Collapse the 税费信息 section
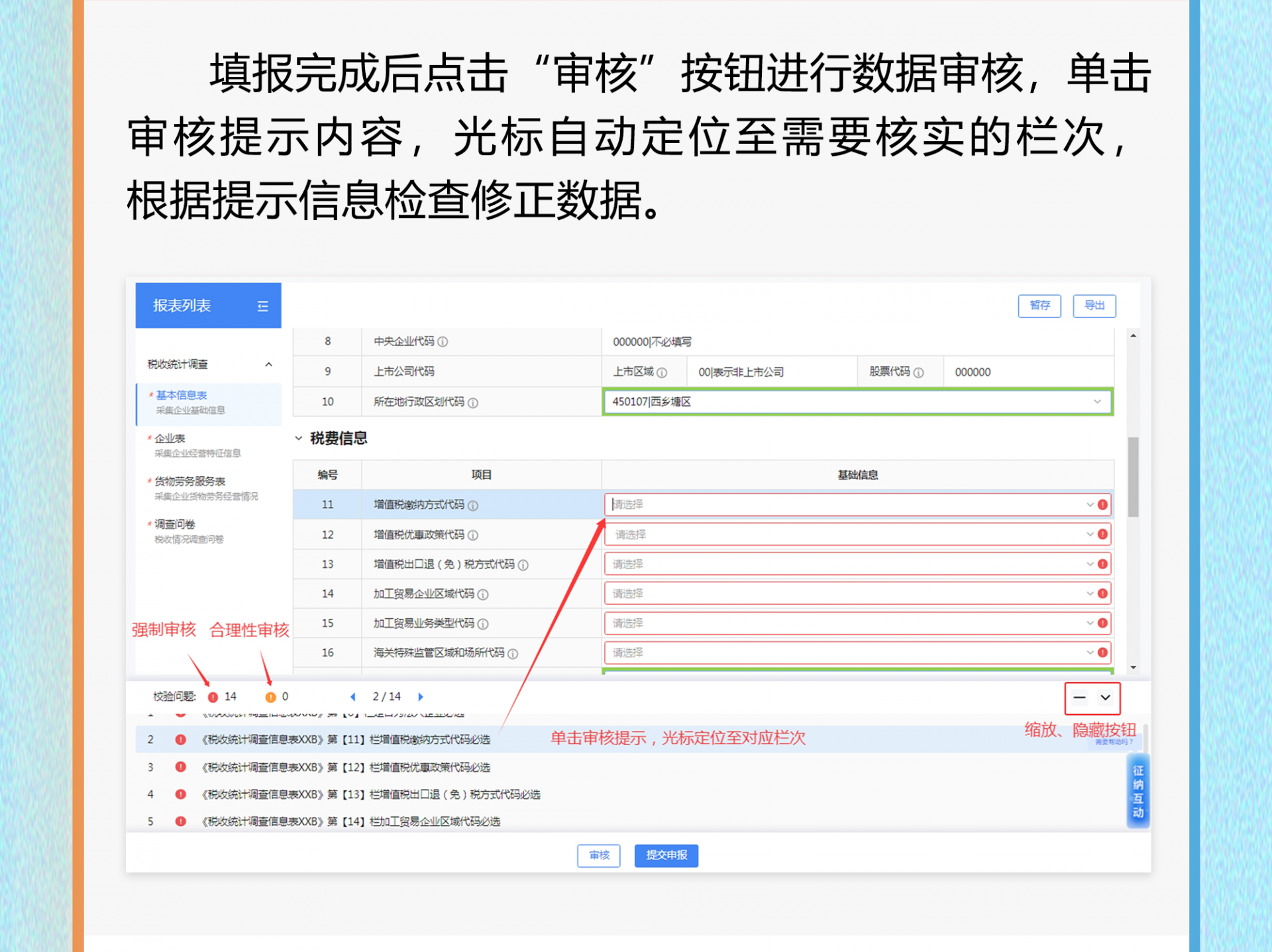Viewport: 1272px width, 952px height. point(299,439)
